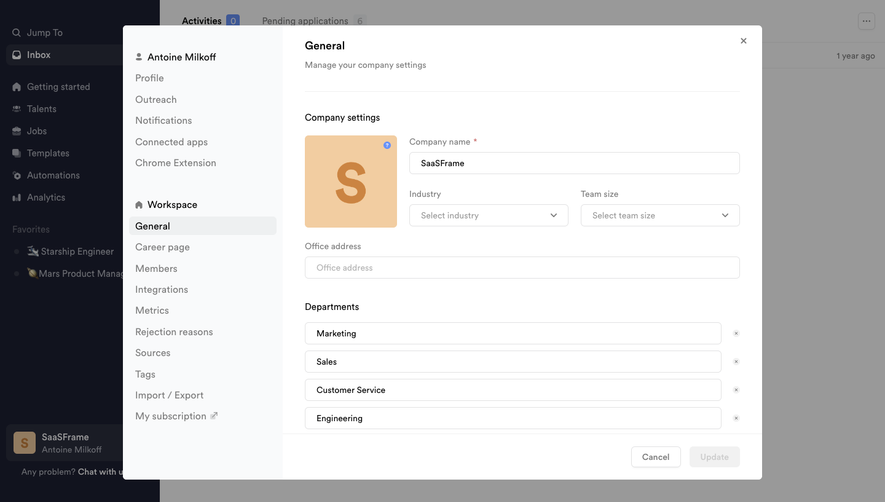
Task: Click the help badge on company logo
Action: click(x=387, y=145)
